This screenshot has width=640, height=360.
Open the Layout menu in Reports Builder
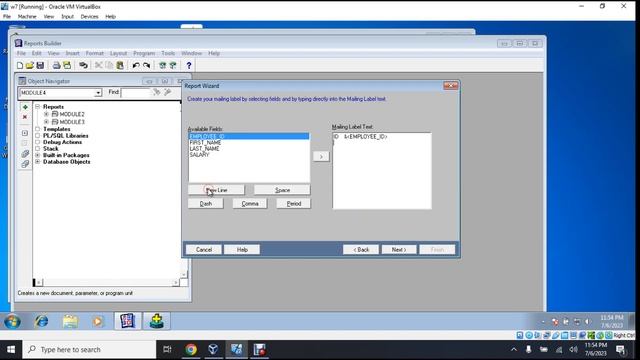pyautogui.click(x=118, y=53)
